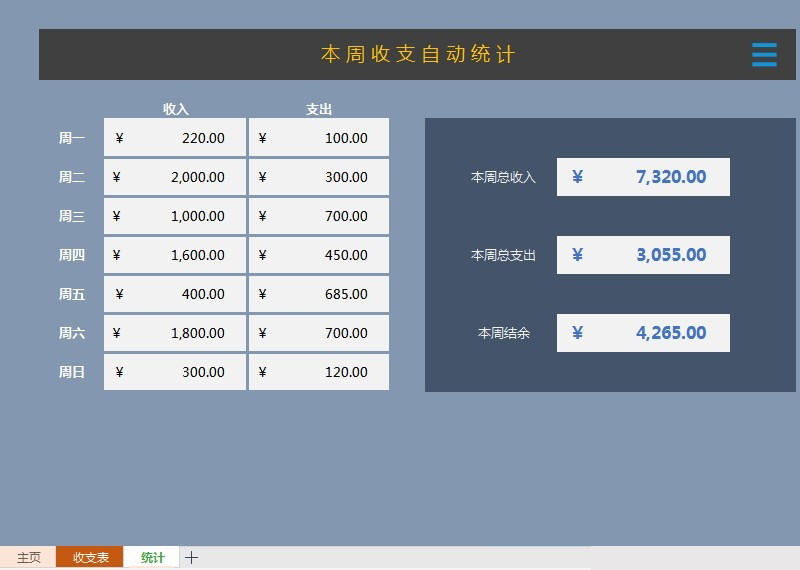Click the 周五 row label
800x570 pixels.
(72, 294)
